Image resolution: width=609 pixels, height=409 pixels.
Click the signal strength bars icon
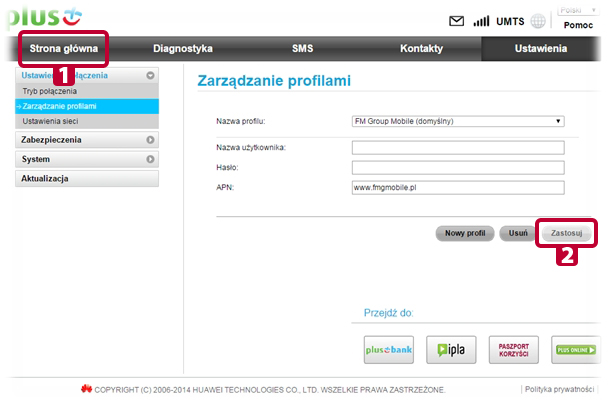[x=481, y=21]
